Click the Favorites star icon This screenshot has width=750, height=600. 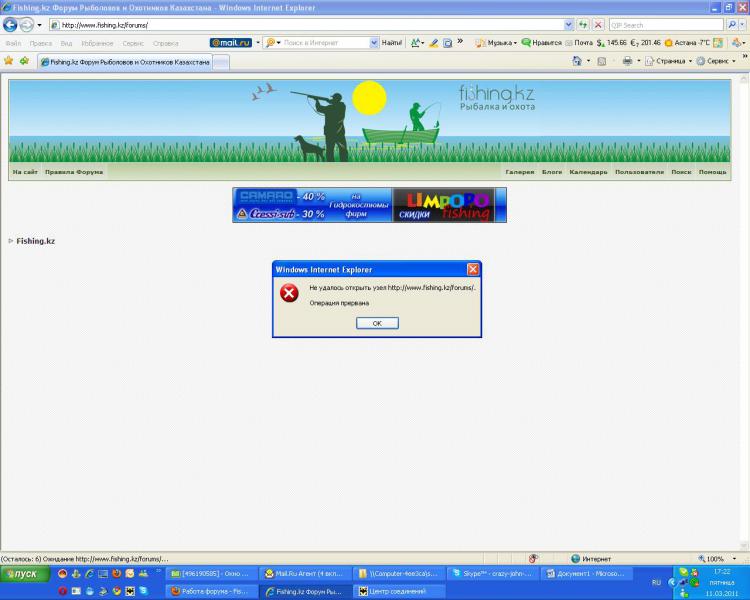[x=9, y=61]
